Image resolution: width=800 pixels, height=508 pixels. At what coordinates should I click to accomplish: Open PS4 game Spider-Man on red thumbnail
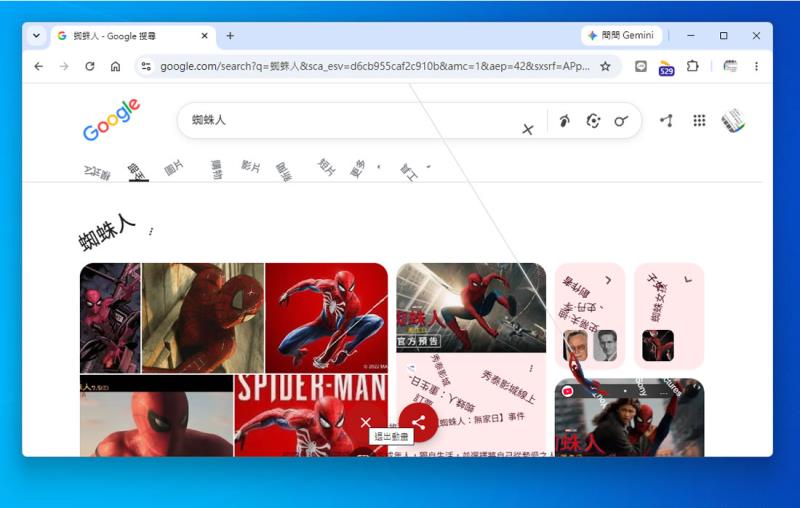327,318
